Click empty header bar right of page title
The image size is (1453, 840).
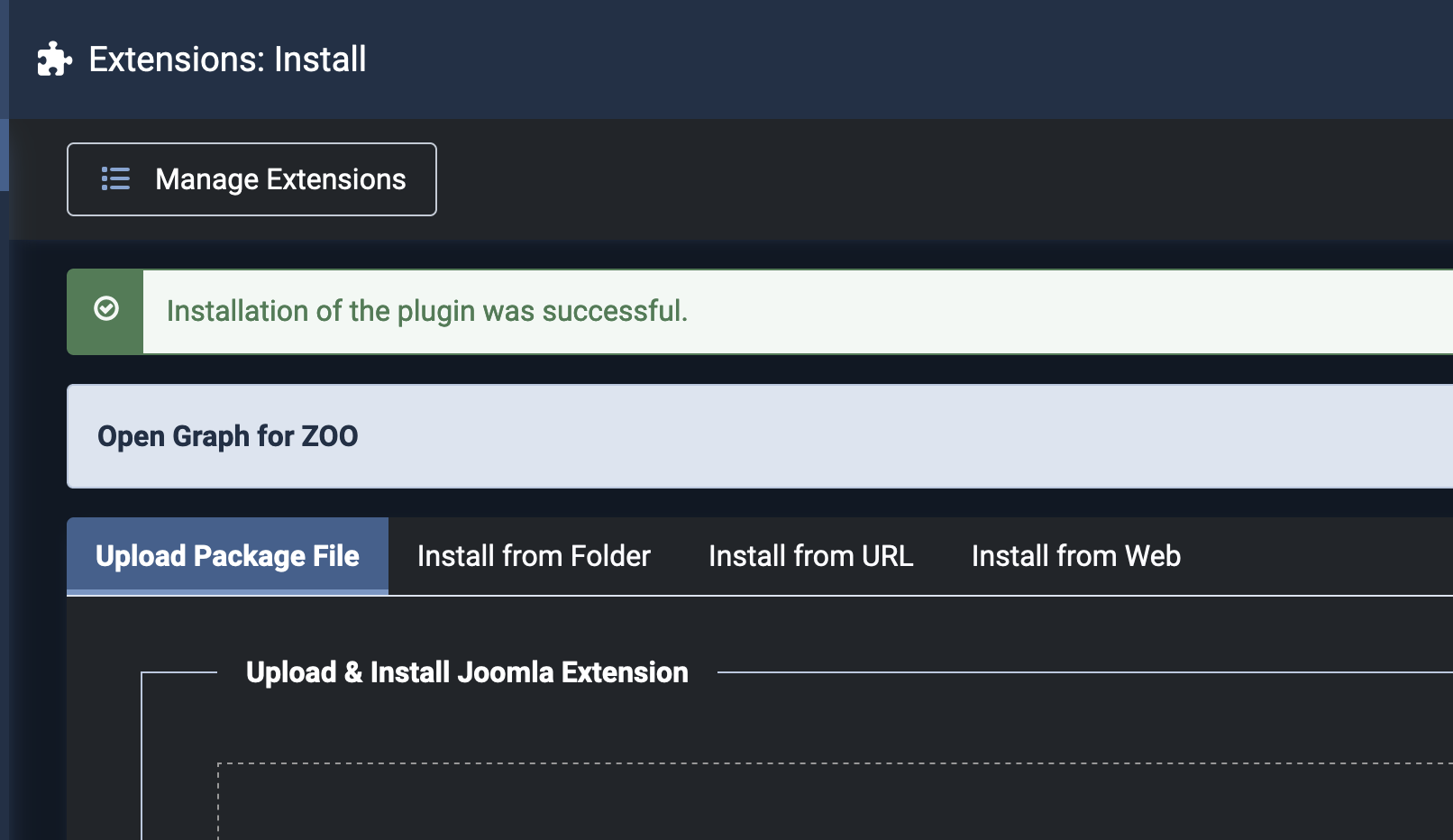point(901,59)
